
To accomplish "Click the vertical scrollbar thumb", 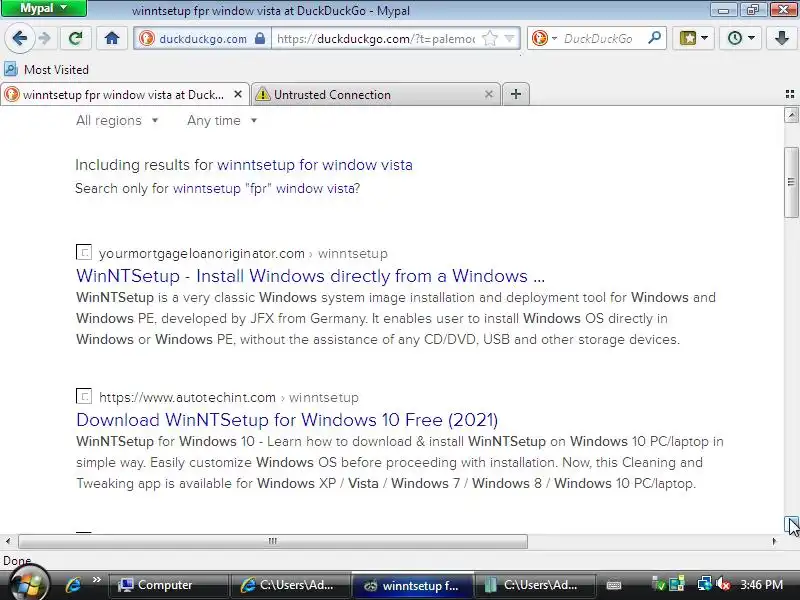I will (791, 182).
